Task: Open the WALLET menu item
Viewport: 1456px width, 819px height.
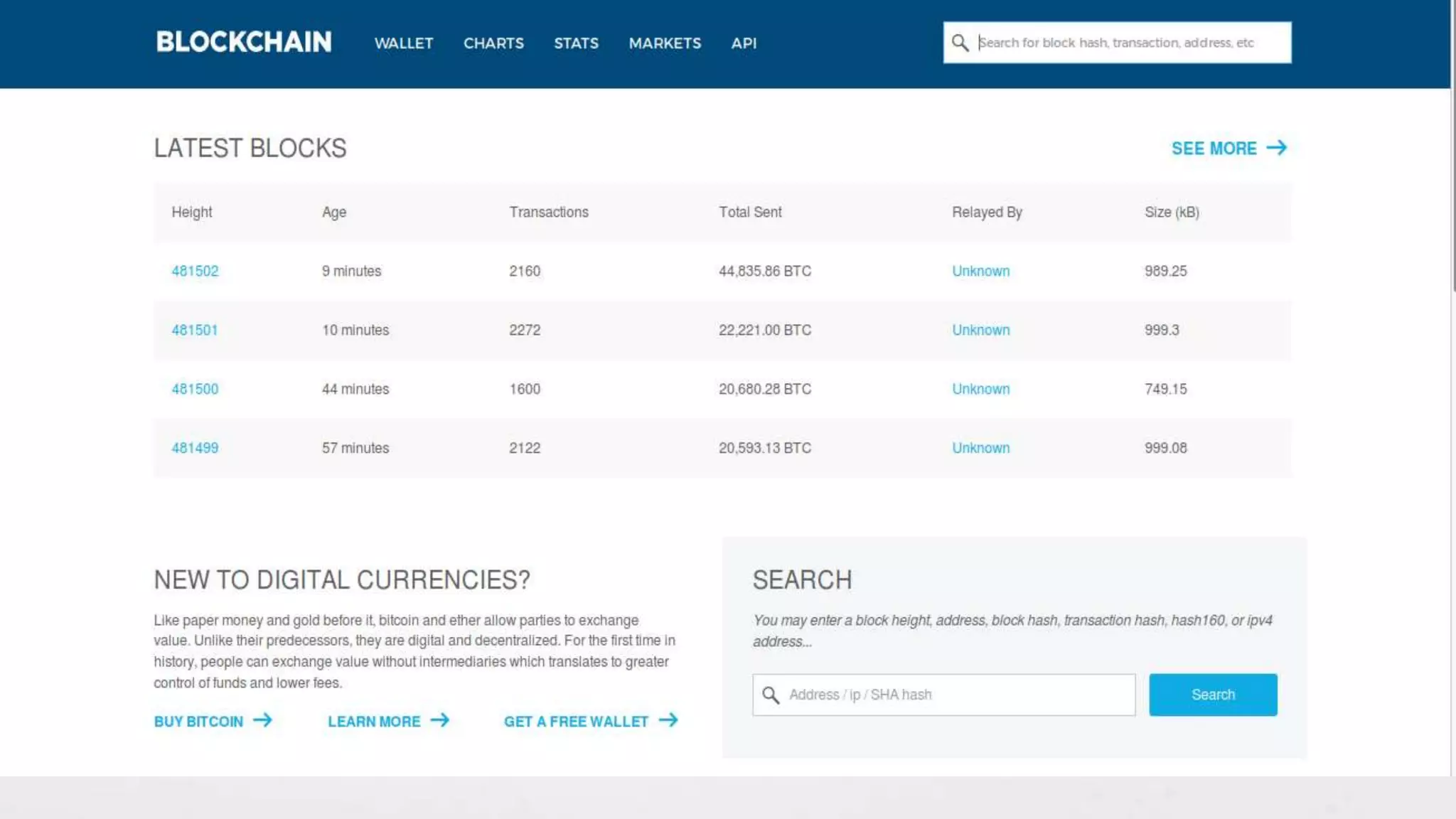Action: (x=404, y=43)
